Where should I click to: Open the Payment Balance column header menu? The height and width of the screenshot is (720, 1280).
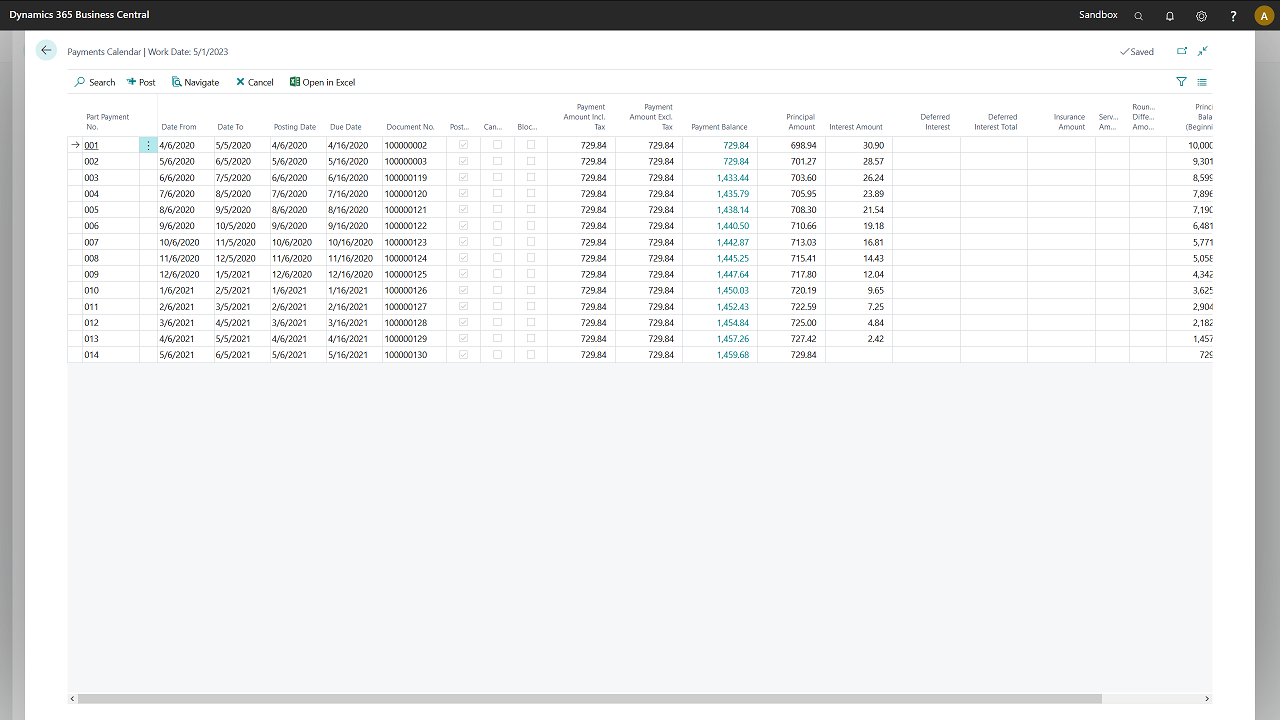[719, 127]
